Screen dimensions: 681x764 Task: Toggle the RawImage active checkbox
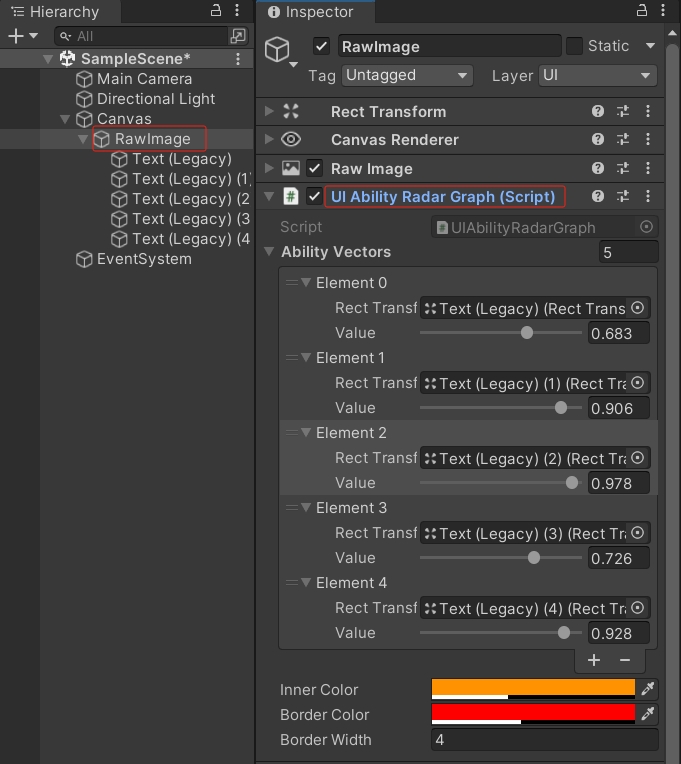321,46
